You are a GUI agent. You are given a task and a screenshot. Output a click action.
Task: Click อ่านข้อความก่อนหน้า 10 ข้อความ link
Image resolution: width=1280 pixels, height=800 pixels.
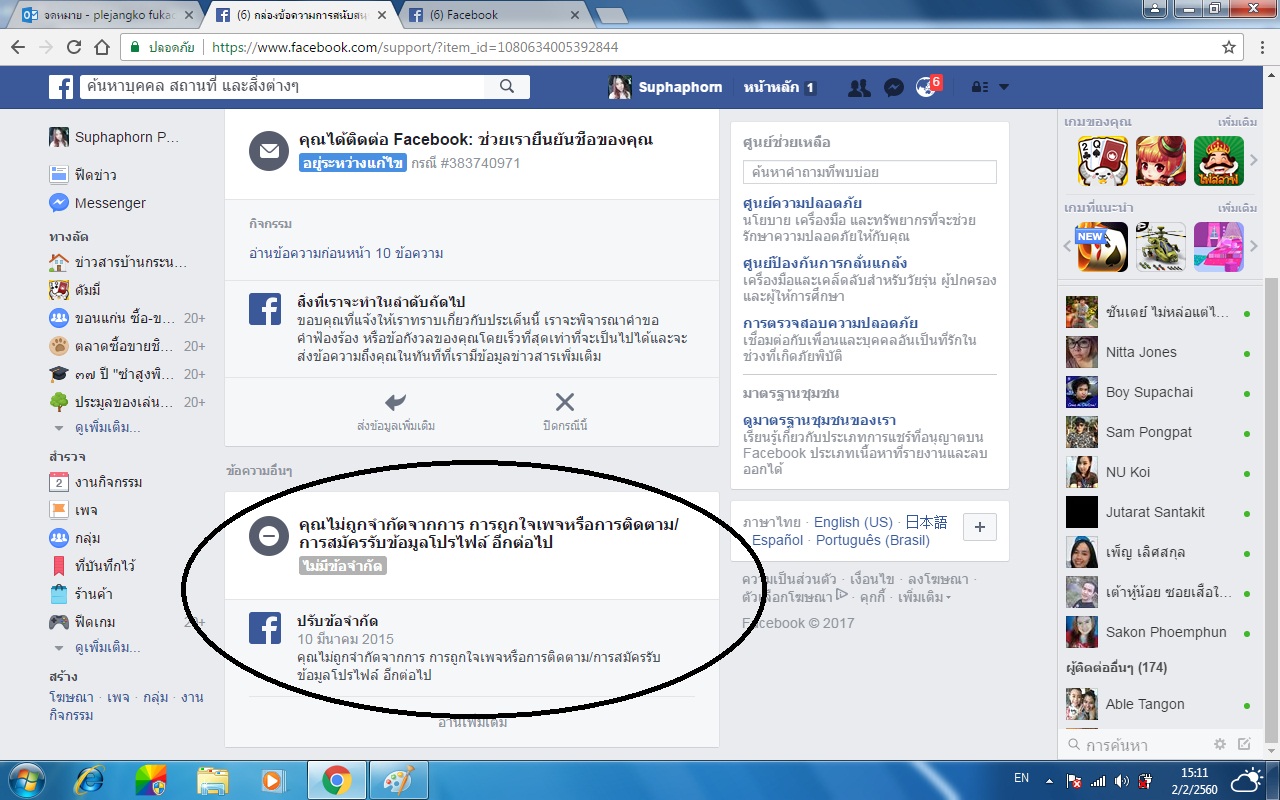point(346,253)
